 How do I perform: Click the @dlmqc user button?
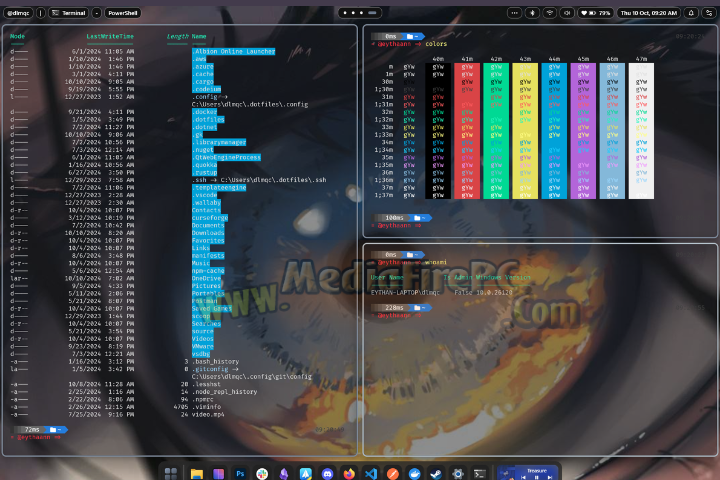tap(18, 13)
